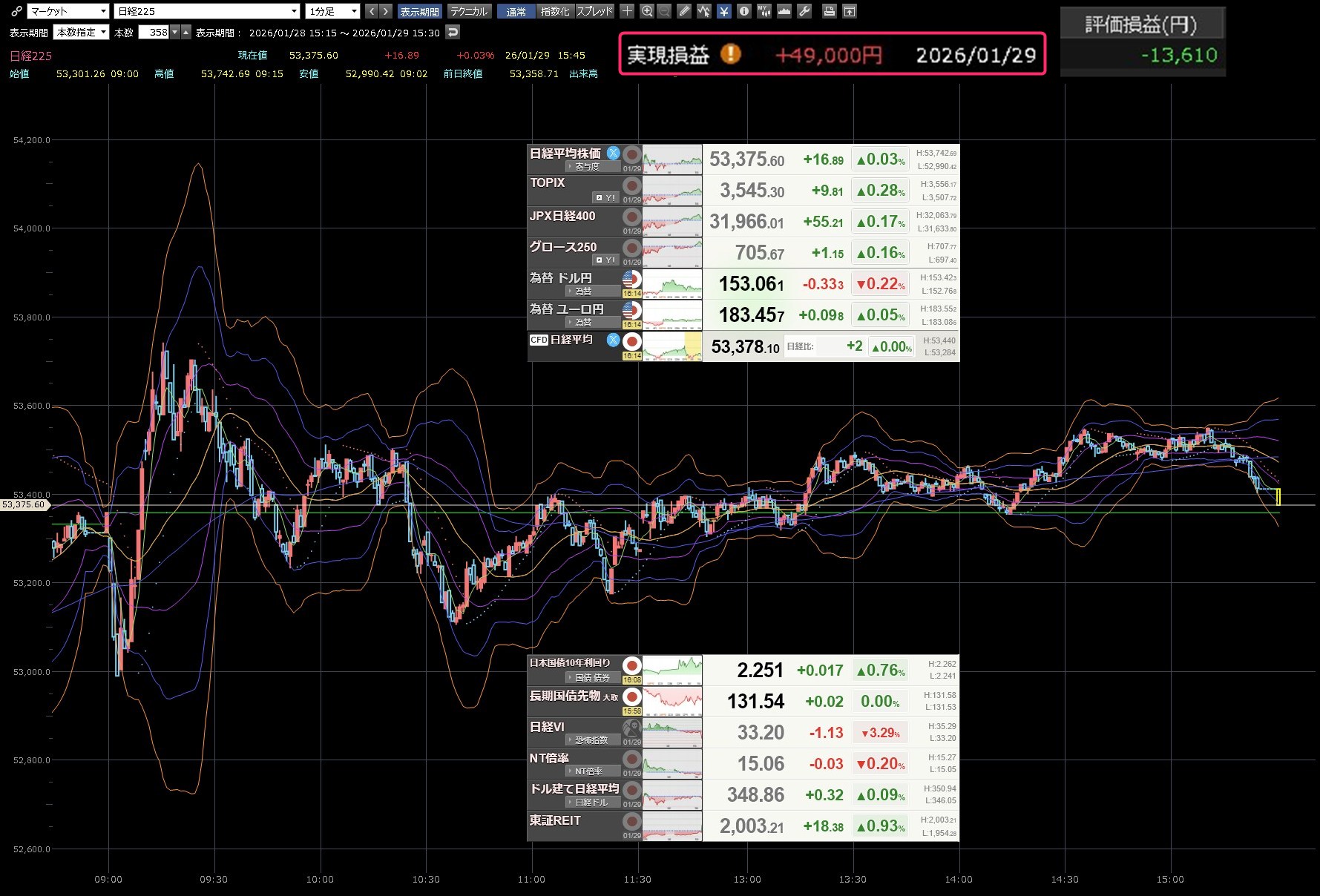Select the 表示期間 tab button
Viewport: 1320px width, 896px height.
click(419, 11)
